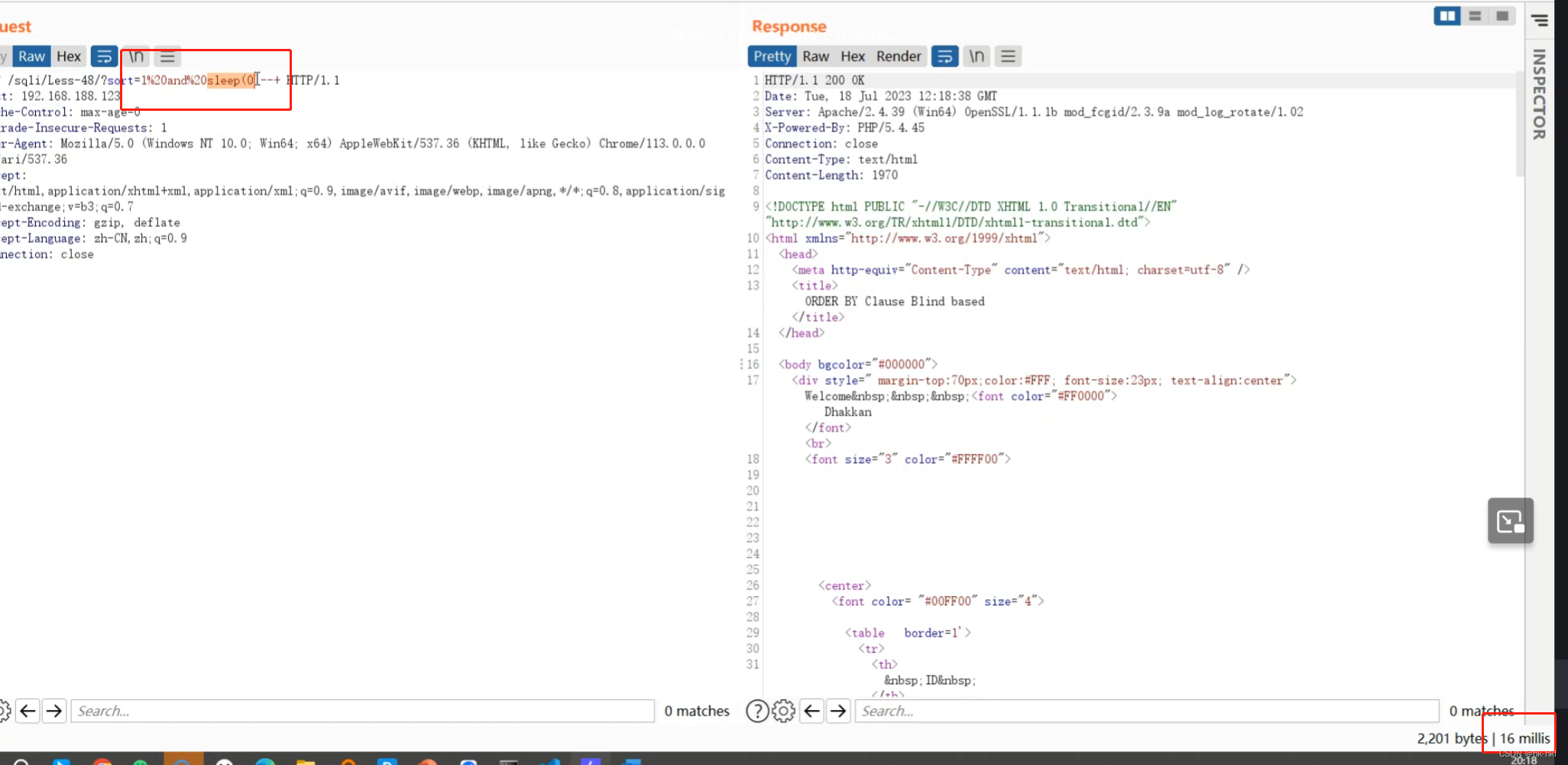Click the '2,201 bytes | 16 millis' status text
This screenshot has width=1568, height=765.
pos(1483,738)
